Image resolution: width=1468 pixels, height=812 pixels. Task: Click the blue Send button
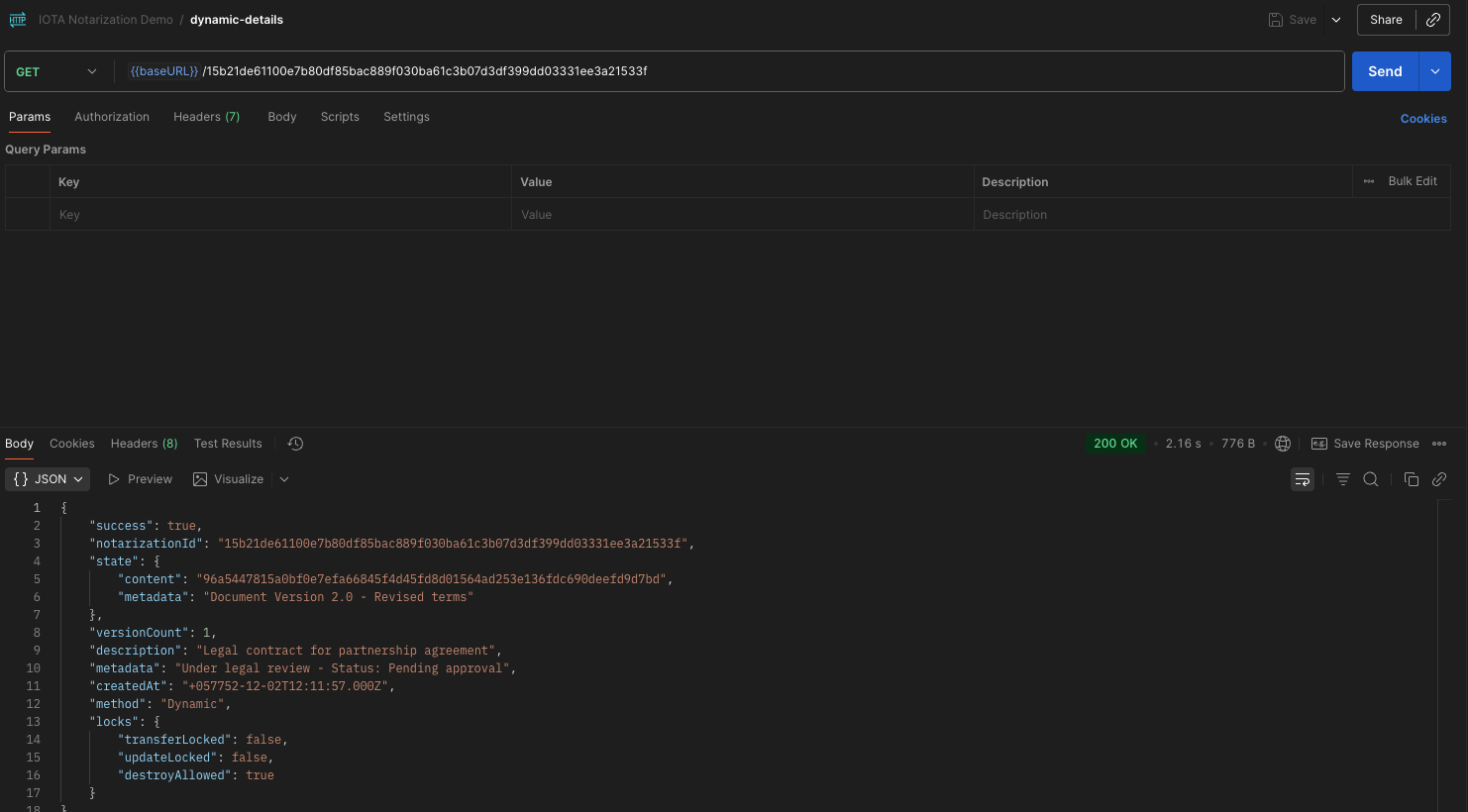point(1385,71)
